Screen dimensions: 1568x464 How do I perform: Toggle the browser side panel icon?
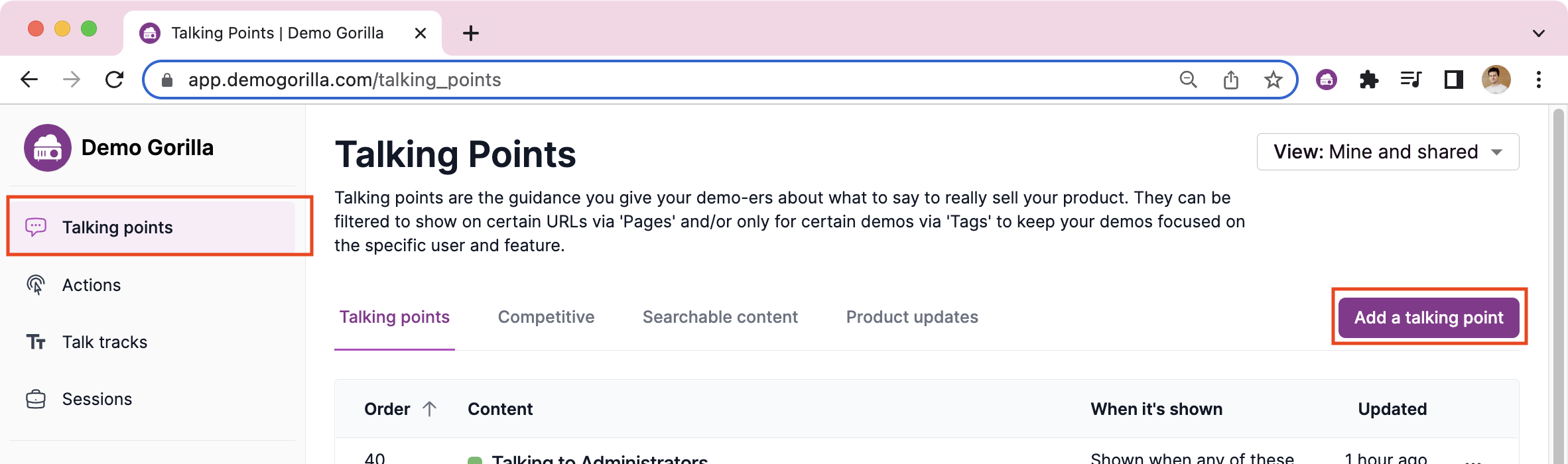click(1453, 80)
